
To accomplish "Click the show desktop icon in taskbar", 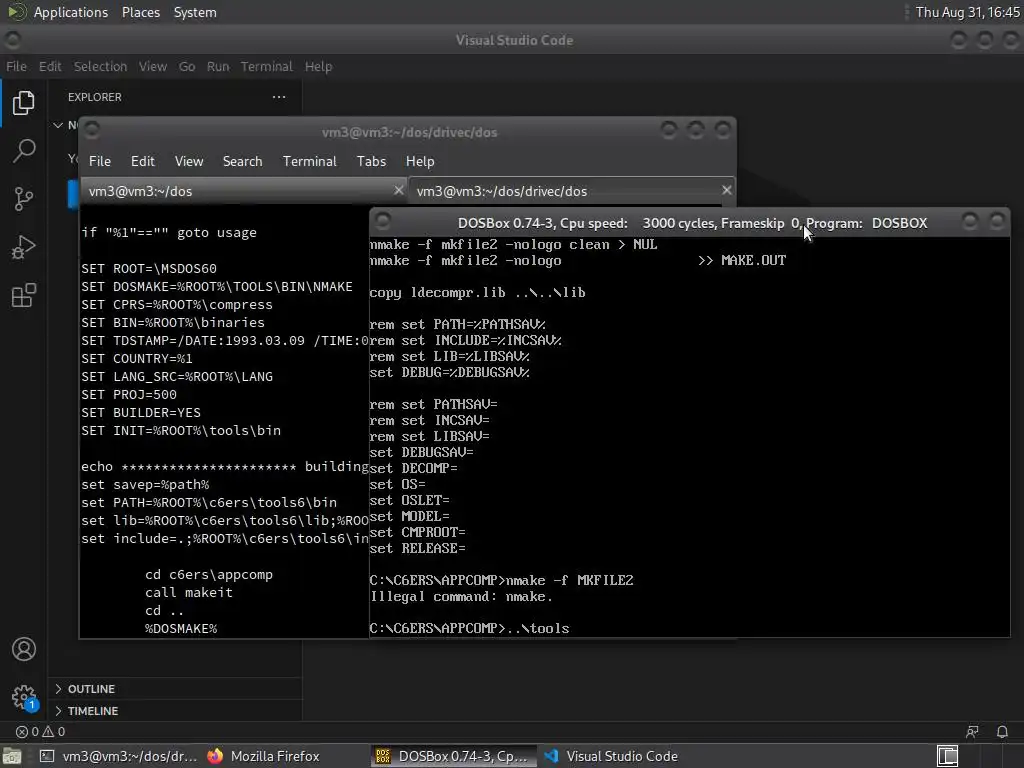I will point(12,756).
